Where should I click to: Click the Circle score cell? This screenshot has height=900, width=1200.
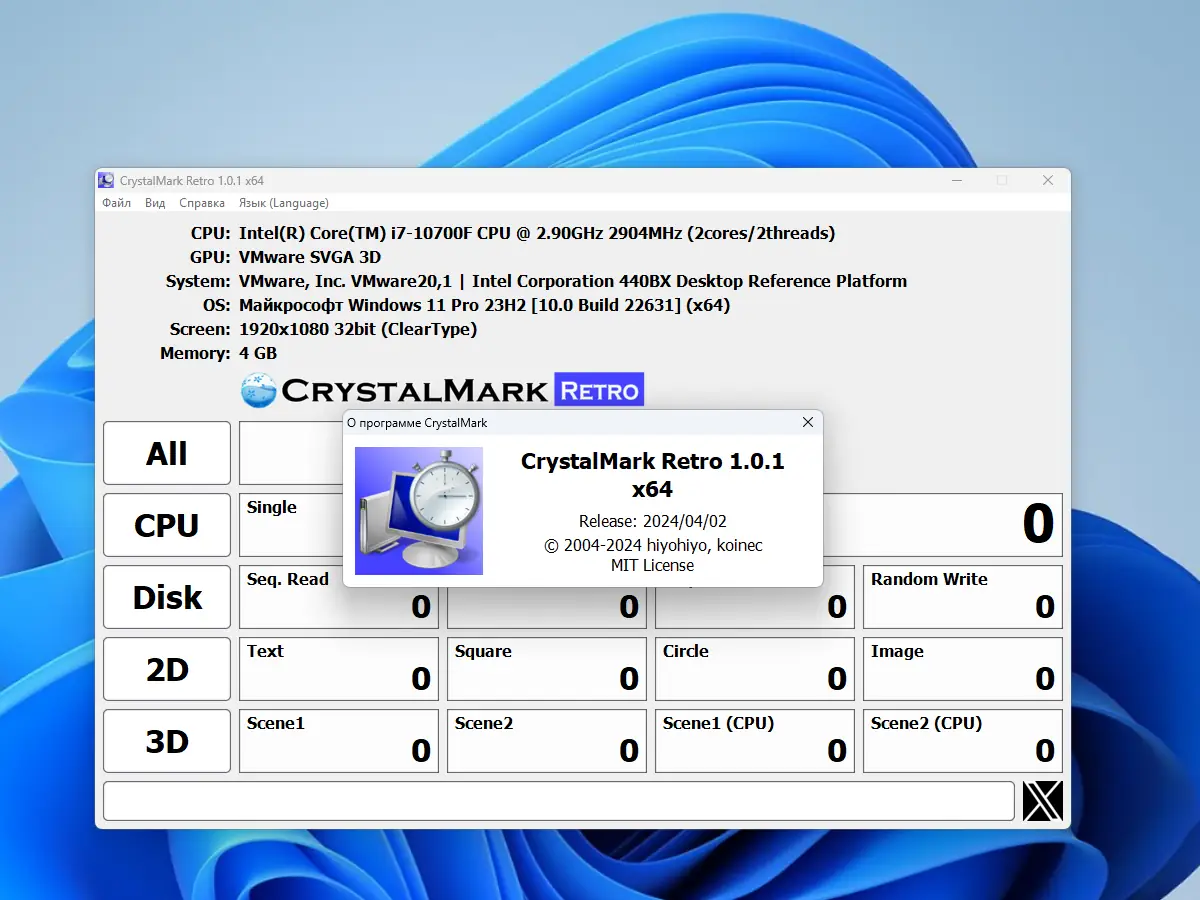pyautogui.click(x=755, y=669)
